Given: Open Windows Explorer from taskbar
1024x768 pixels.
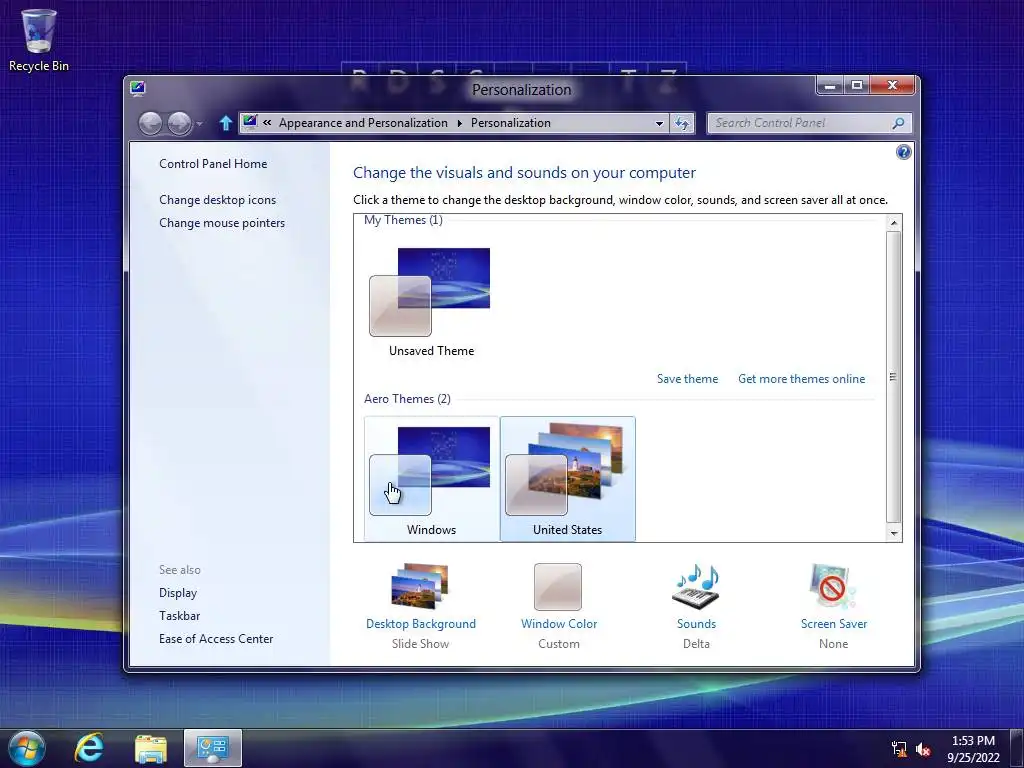Looking at the screenshot, I should click(x=151, y=748).
